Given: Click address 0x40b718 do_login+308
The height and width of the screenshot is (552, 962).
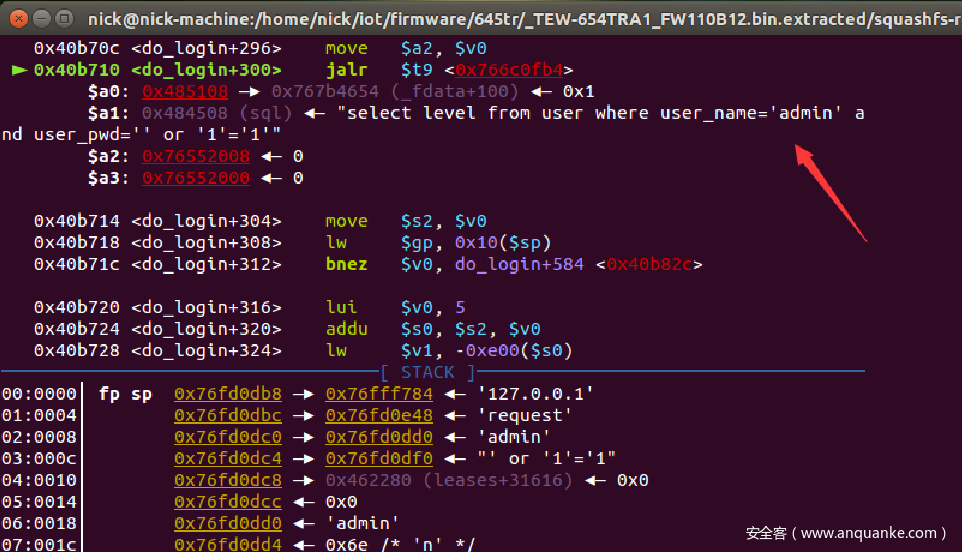Looking at the screenshot, I should pyautogui.click(x=158, y=243).
